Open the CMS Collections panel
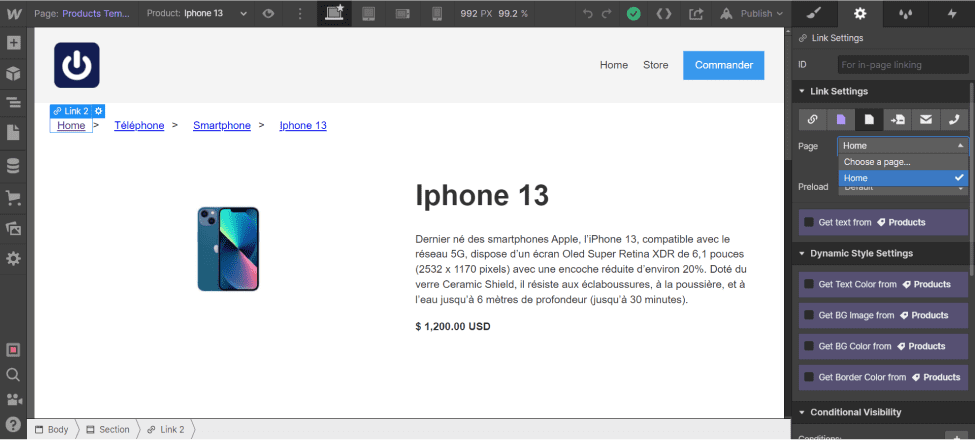975x440 pixels. tap(13, 166)
